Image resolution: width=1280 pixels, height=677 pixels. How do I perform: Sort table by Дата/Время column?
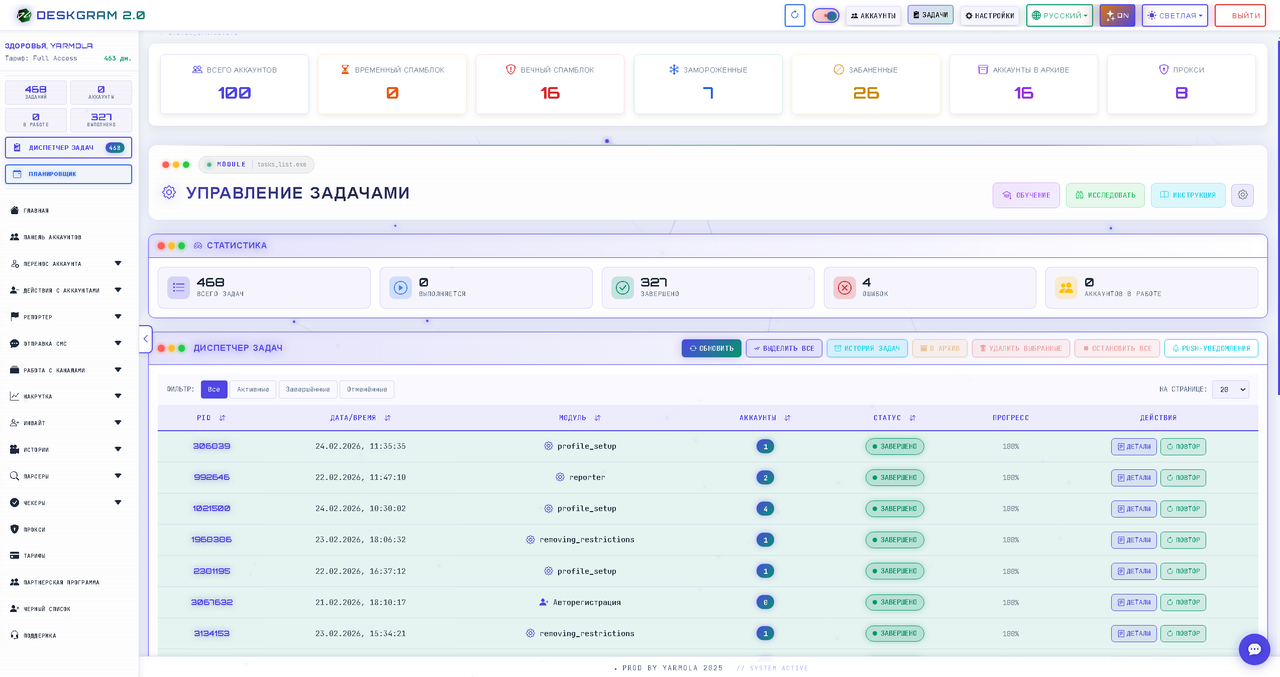tap(360, 417)
